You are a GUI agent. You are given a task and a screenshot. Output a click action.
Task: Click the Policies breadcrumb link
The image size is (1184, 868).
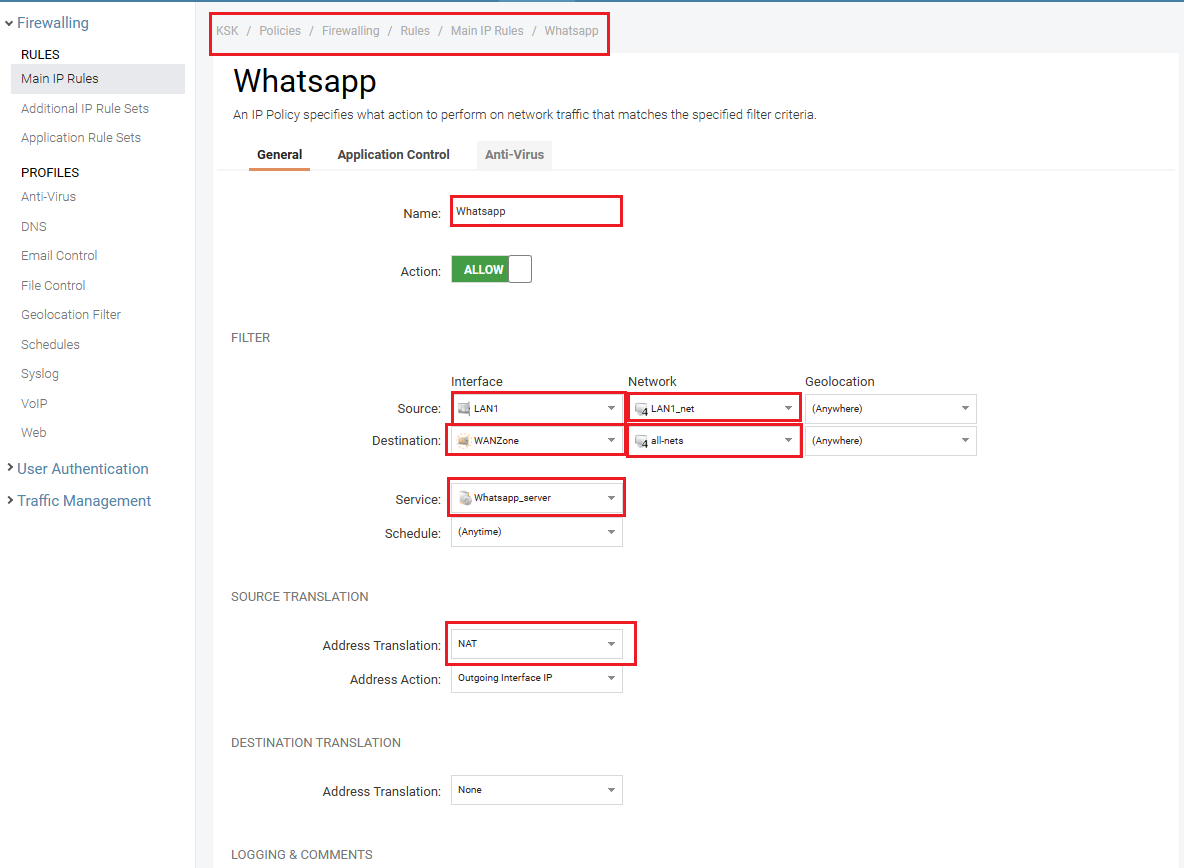tap(280, 31)
